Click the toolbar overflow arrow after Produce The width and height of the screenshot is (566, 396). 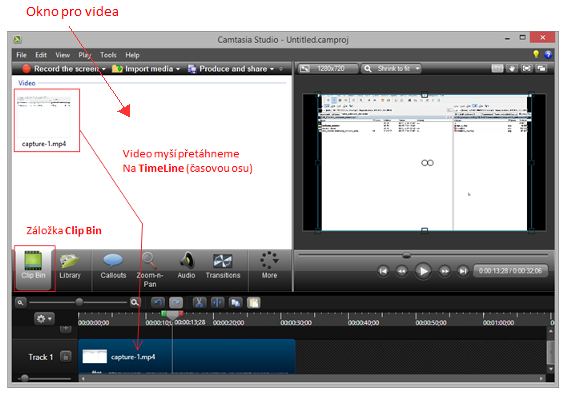281,69
